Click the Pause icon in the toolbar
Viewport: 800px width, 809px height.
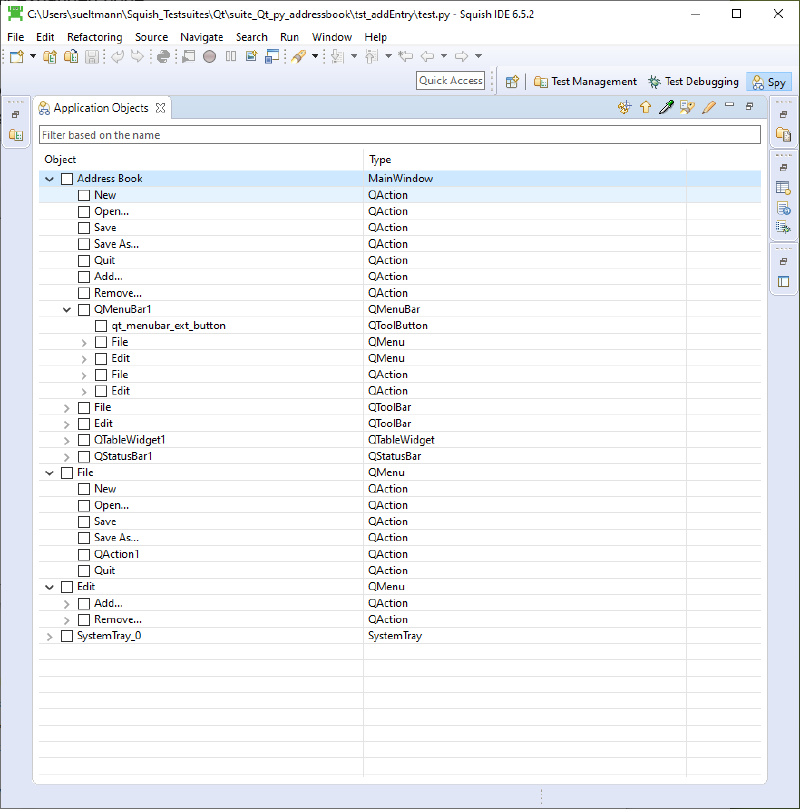point(231,57)
